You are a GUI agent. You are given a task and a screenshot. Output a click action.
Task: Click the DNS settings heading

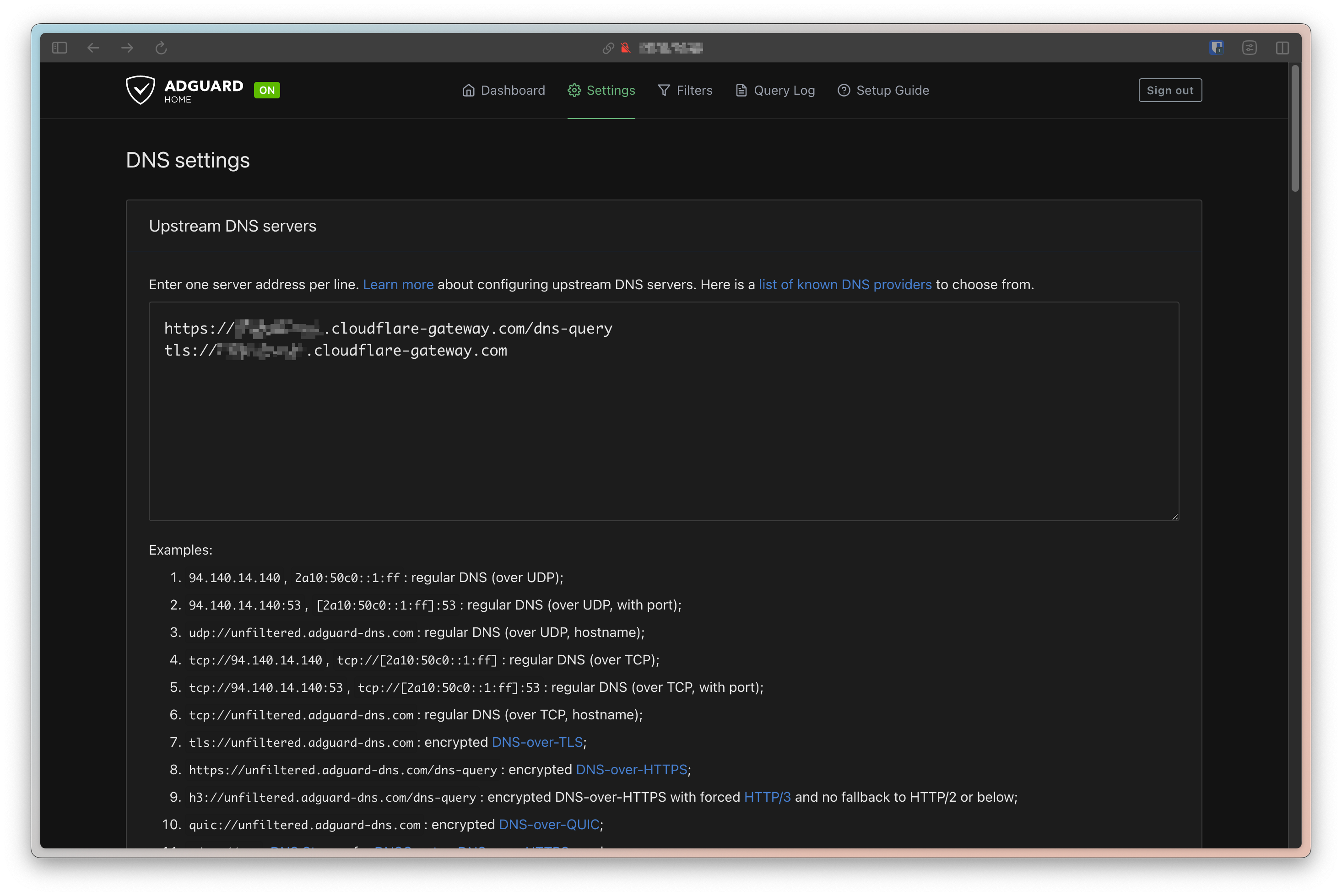click(188, 161)
